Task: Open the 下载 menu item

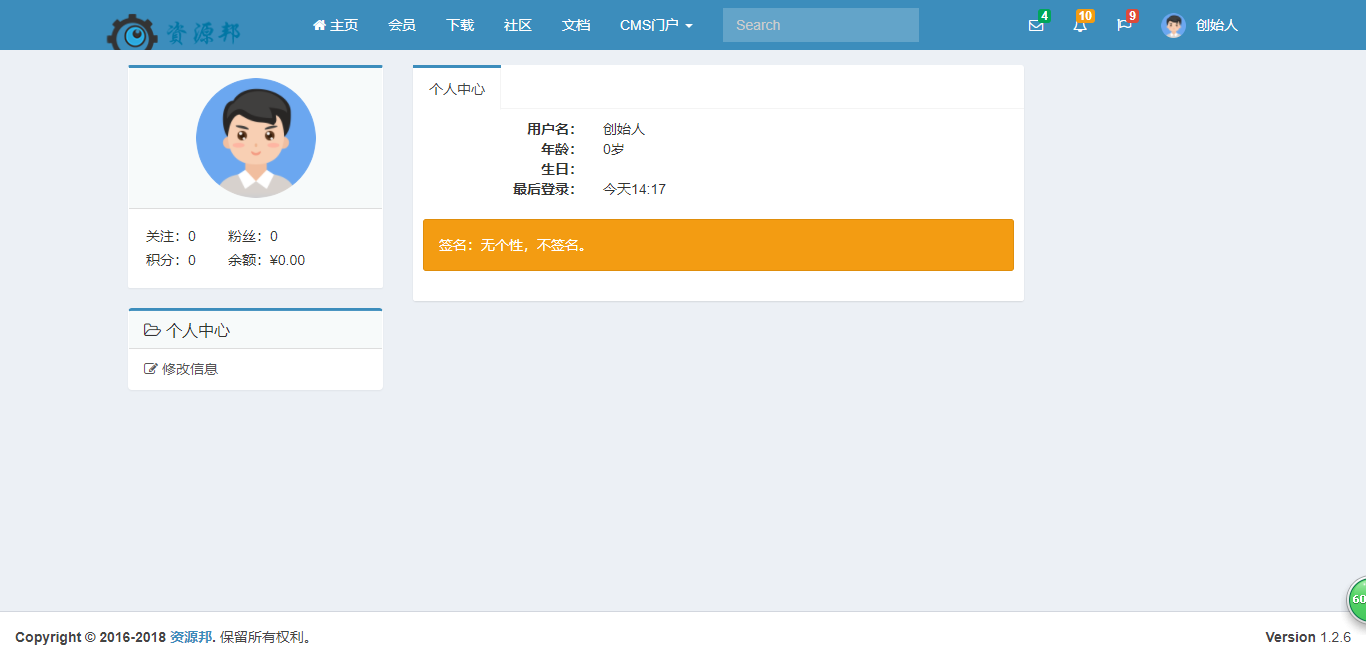Action: tap(460, 25)
